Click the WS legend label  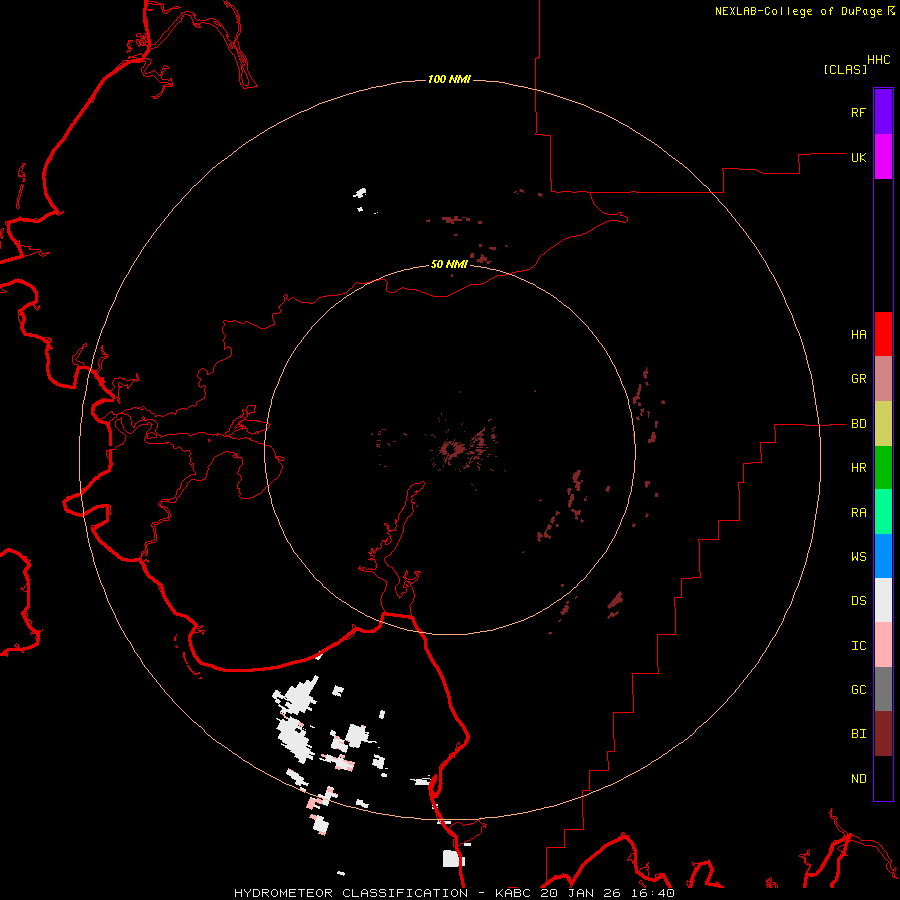(859, 557)
